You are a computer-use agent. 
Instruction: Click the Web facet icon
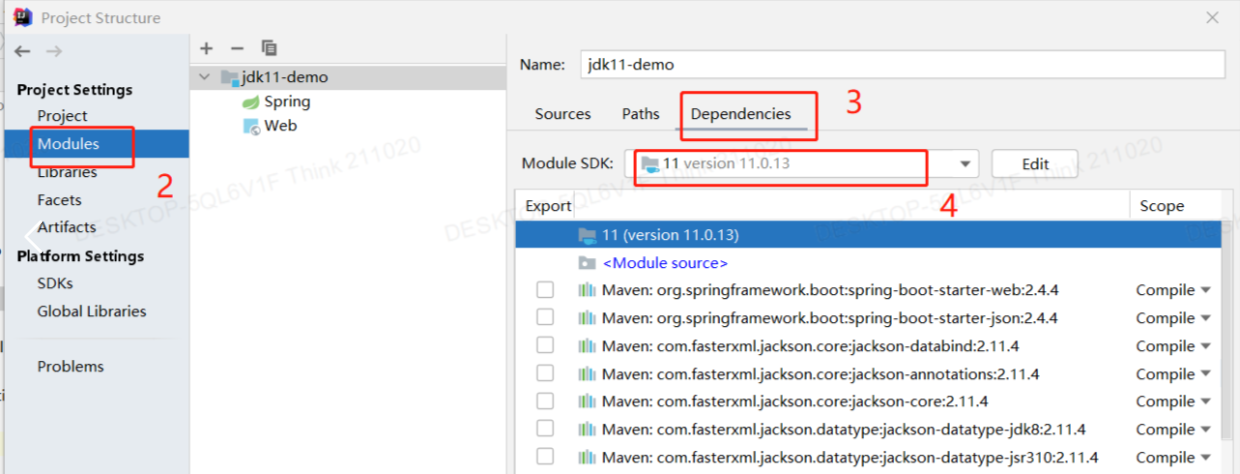(251, 126)
